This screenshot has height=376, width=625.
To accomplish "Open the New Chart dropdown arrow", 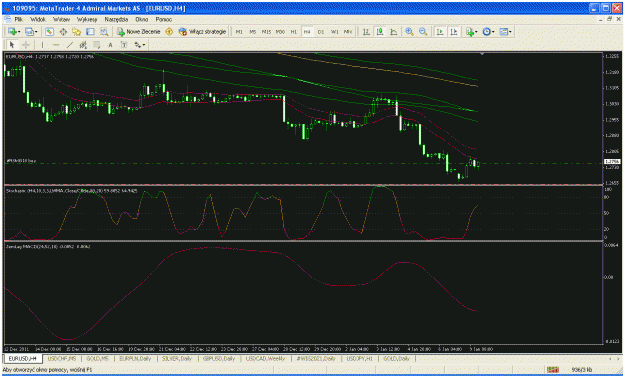I will click(x=18, y=31).
